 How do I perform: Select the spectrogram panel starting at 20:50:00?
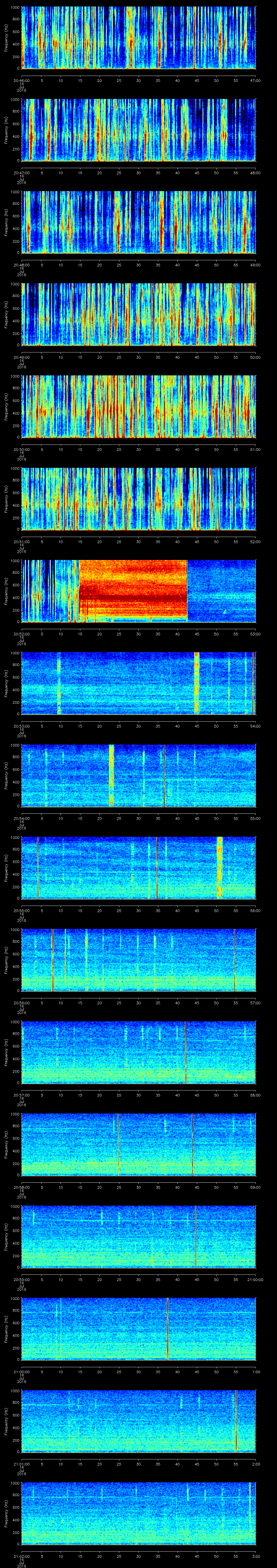[x=139, y=407]
